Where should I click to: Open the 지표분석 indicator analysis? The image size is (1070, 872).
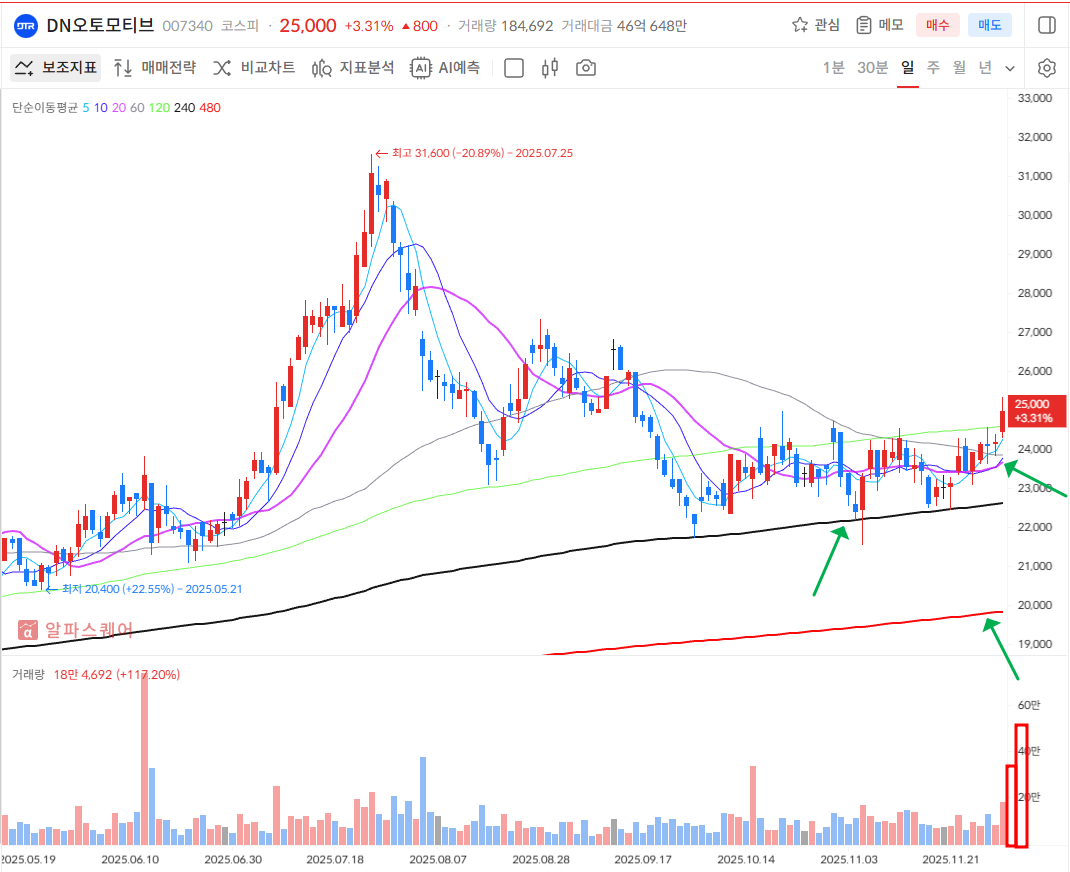tap(352, 68)
